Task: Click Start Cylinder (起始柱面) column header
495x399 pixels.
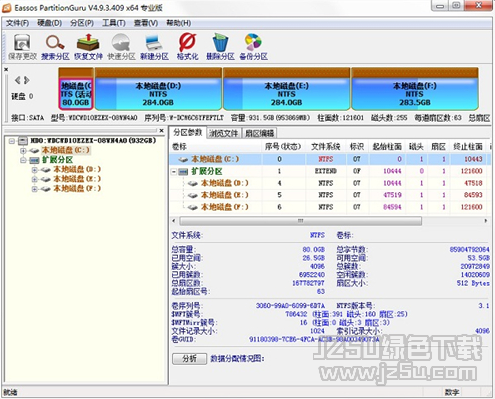Action: point(387,147)
